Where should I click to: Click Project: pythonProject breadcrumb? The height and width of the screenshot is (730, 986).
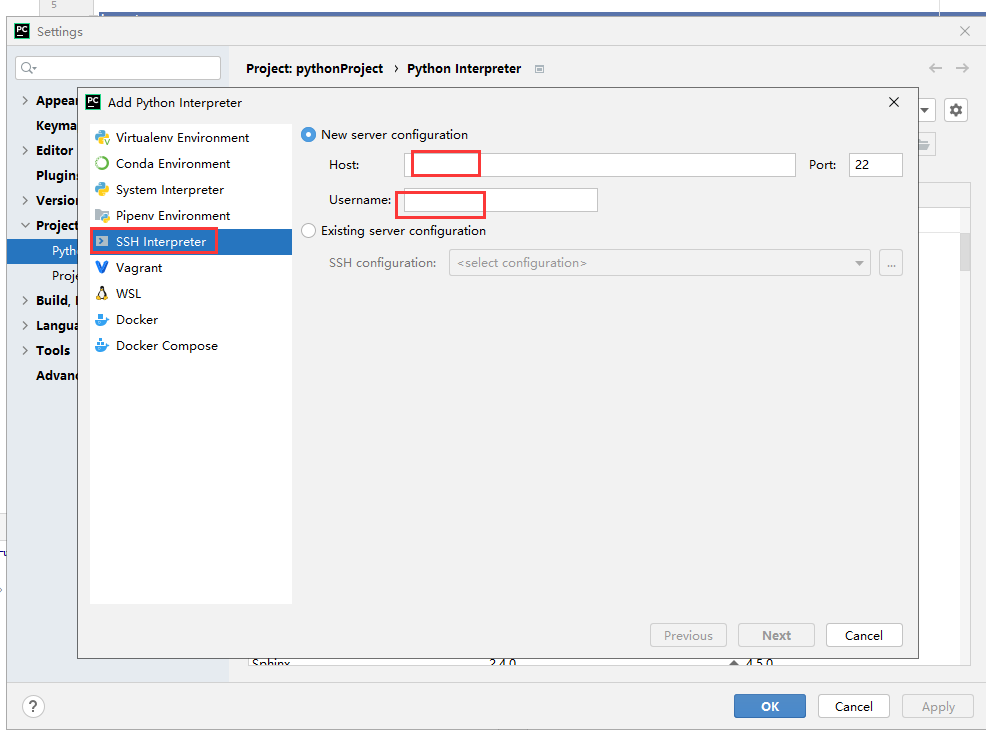point(314,69)
